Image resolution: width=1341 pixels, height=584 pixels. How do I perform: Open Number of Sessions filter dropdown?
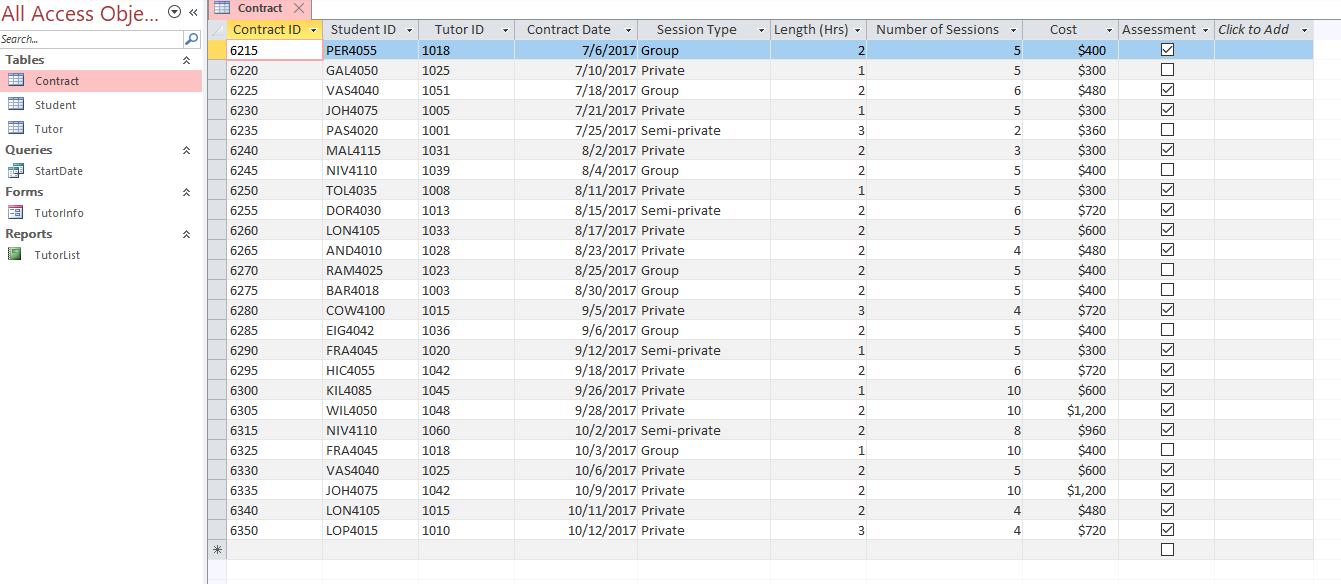[x=1013, y=31]
